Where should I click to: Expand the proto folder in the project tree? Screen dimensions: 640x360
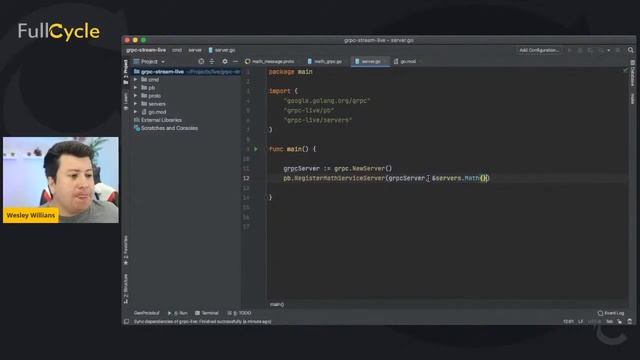(136, 96)
